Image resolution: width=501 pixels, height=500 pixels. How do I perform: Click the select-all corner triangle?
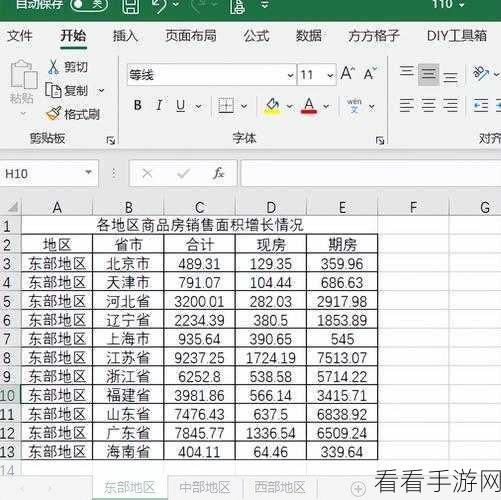pos(13,207)
